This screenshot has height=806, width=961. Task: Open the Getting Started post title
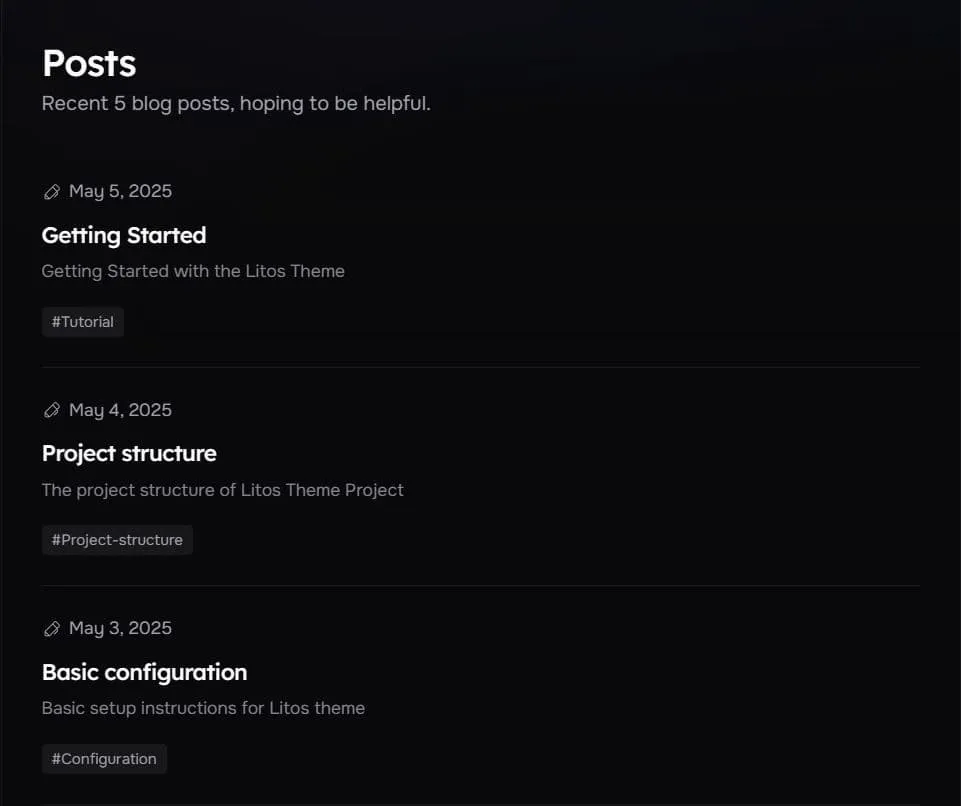tap(124, 235)
